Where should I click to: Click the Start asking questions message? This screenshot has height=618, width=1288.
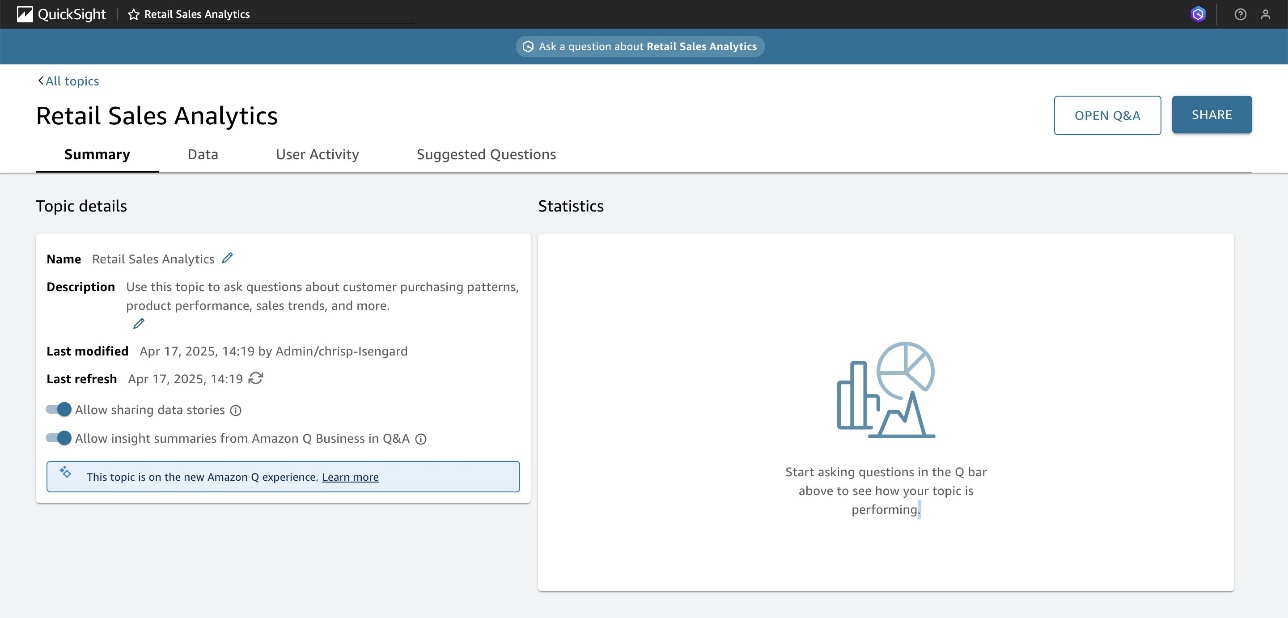886,491
